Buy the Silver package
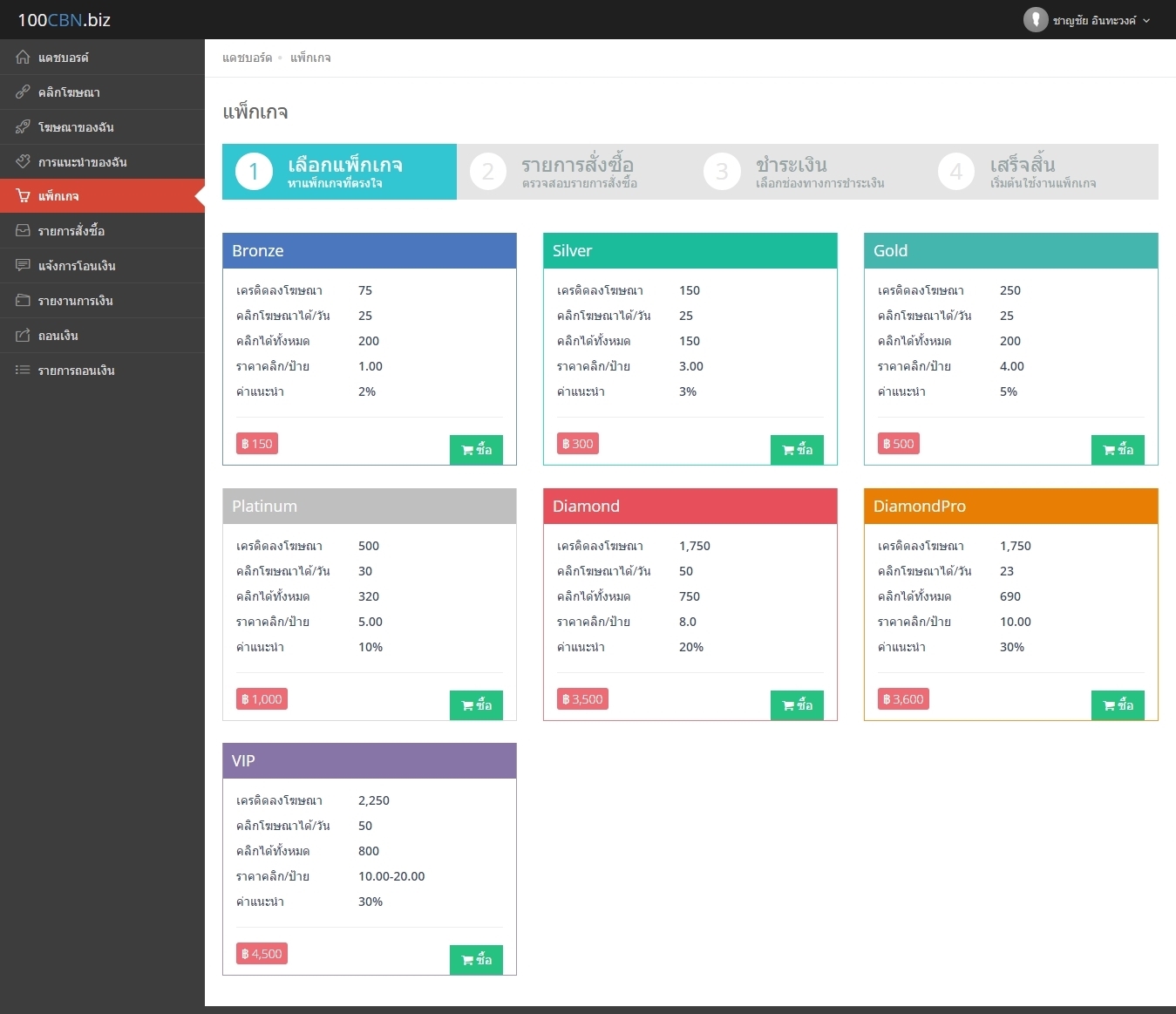This screenshot has height=1014, width=1176. click(797, 450)
